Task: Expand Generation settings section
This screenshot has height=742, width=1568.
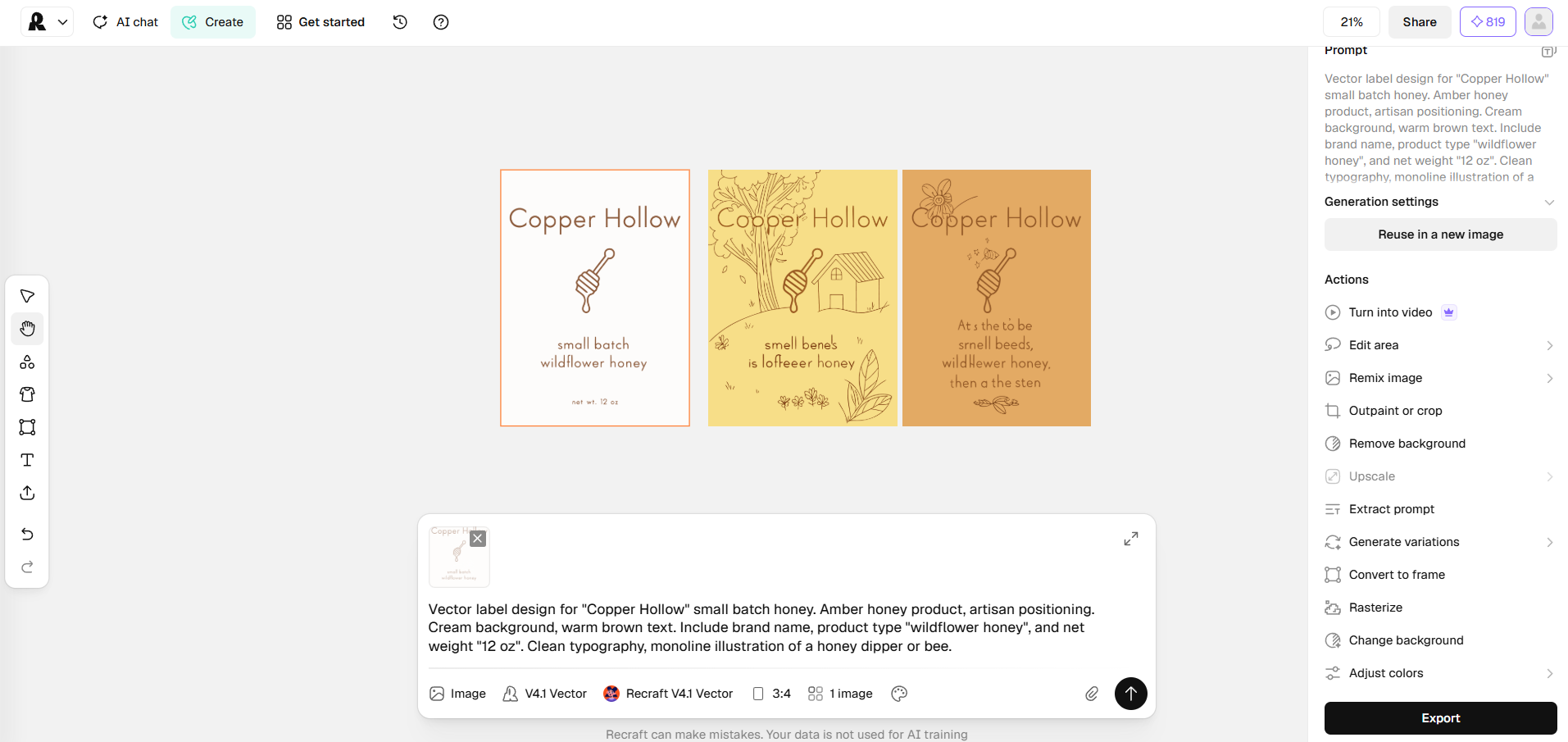Action: click(x=1440, y=202)
